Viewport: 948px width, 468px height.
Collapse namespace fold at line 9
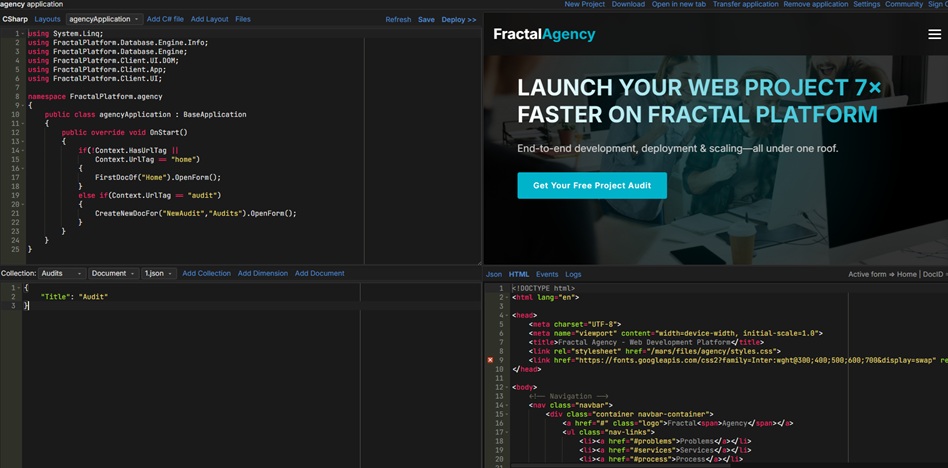[x=23, y=105]
